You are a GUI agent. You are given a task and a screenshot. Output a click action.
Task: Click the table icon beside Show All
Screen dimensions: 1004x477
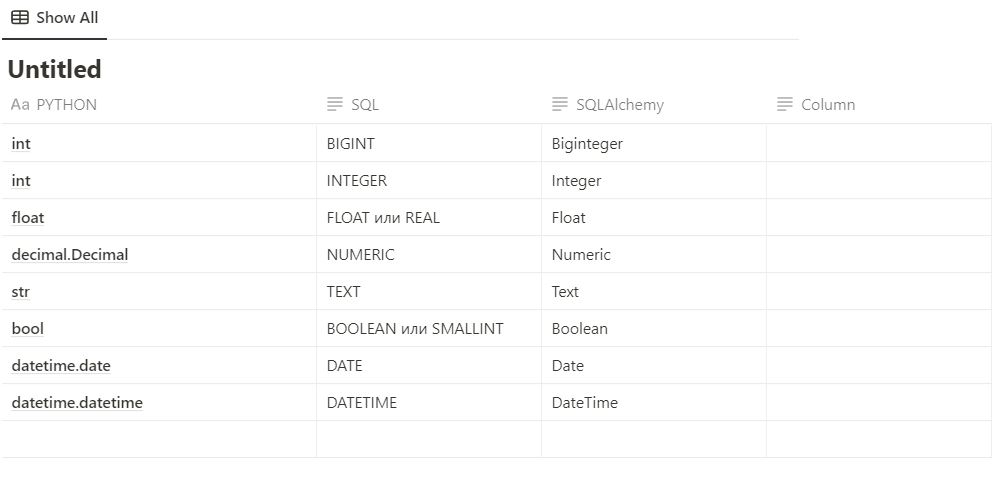(x=20, y=17)
